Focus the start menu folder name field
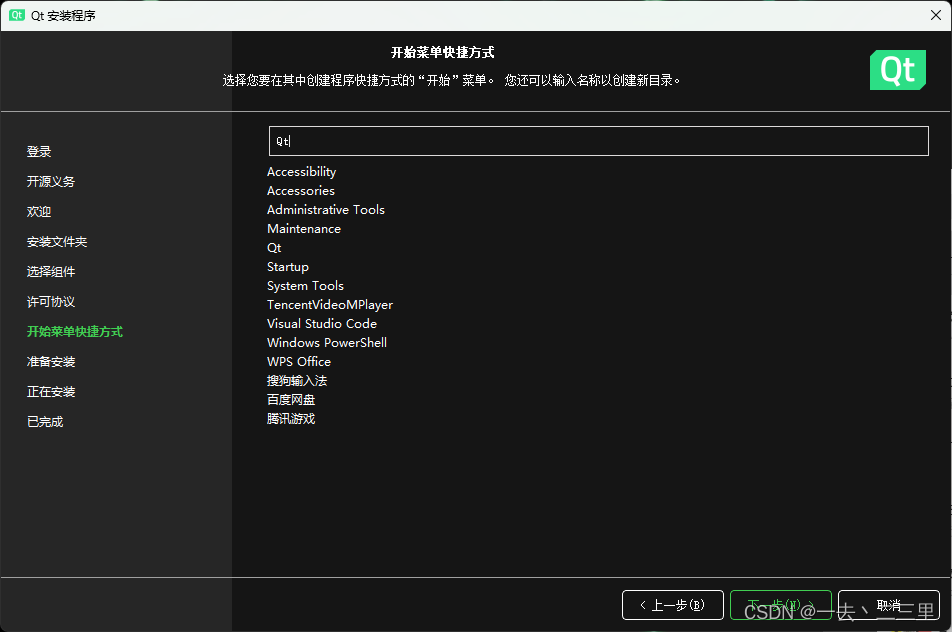The height and width of the screenshot is (632, 952). coord(598,141)
